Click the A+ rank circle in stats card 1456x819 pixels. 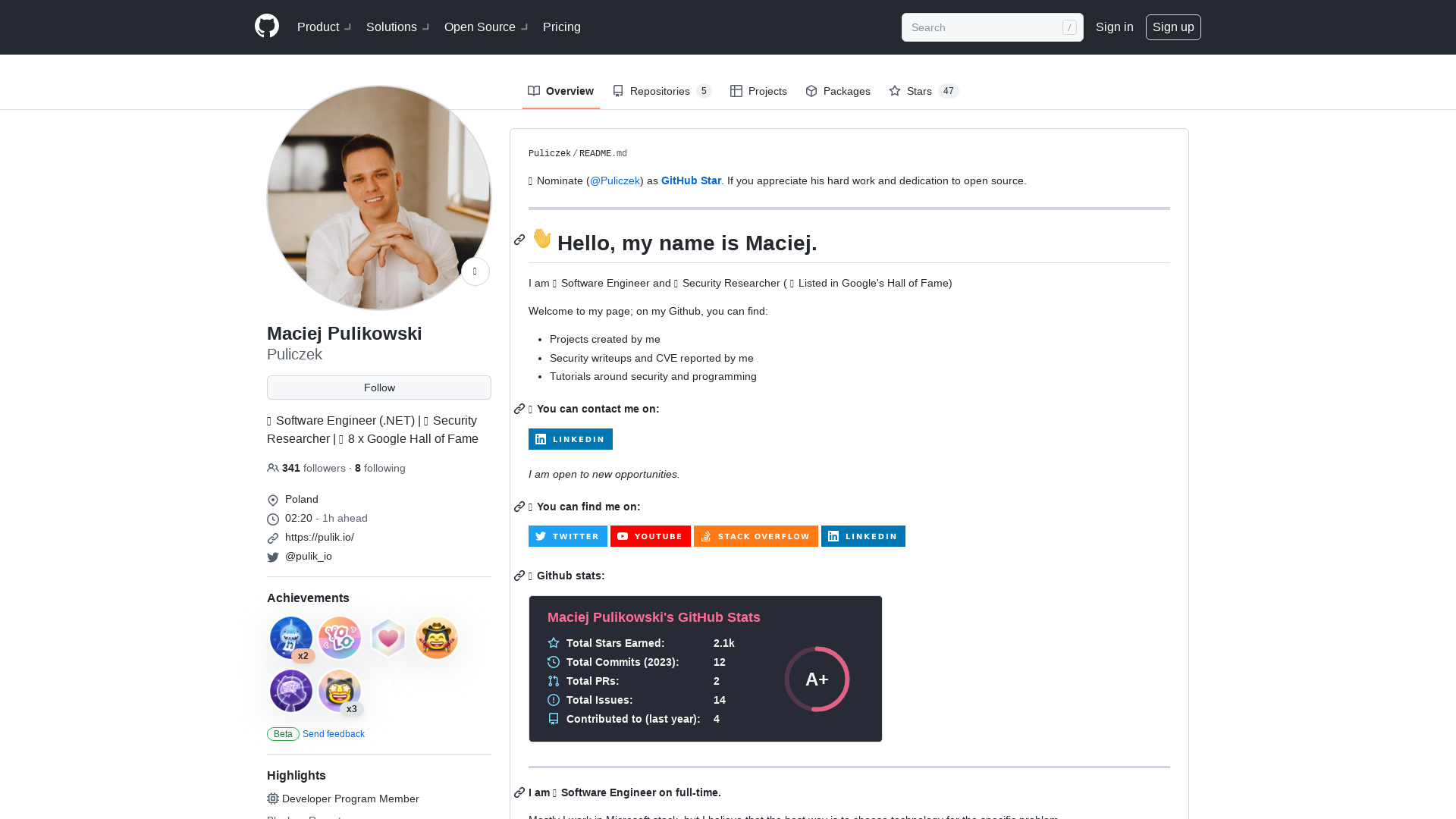[817, 679]
